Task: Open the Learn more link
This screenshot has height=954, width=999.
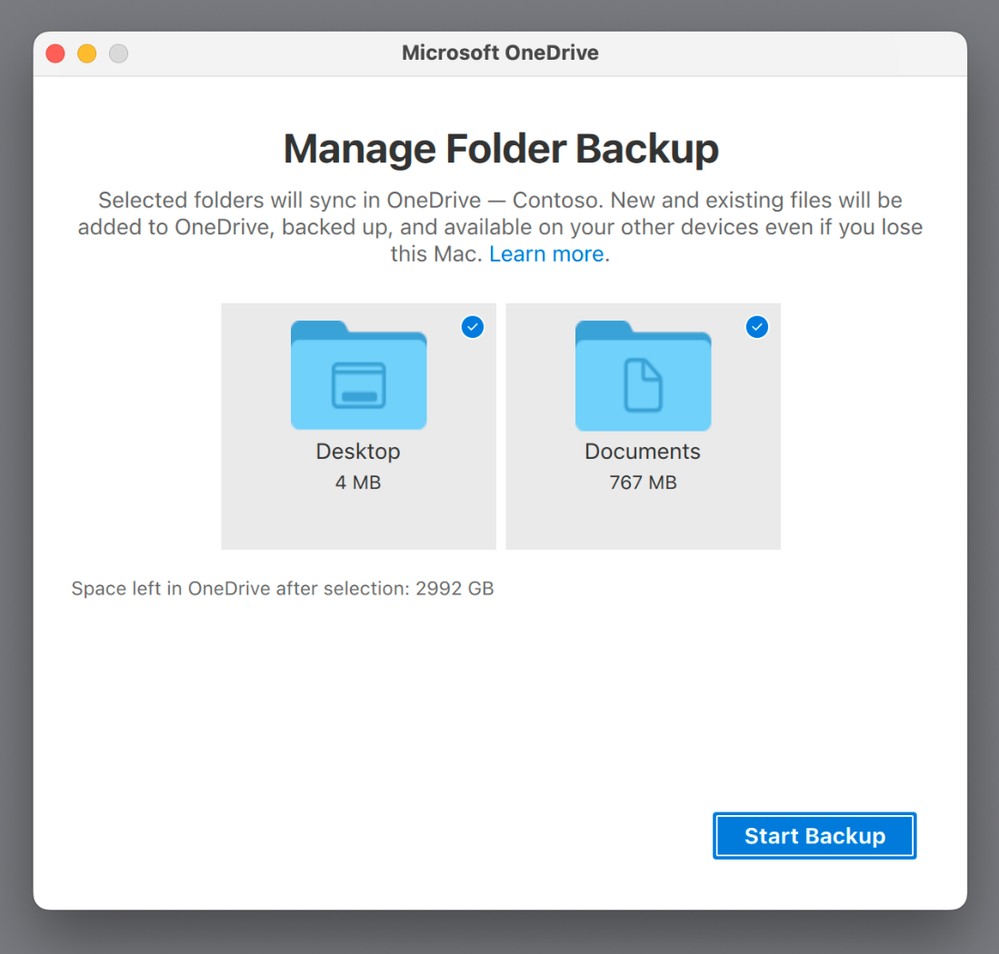Action: 546,254
